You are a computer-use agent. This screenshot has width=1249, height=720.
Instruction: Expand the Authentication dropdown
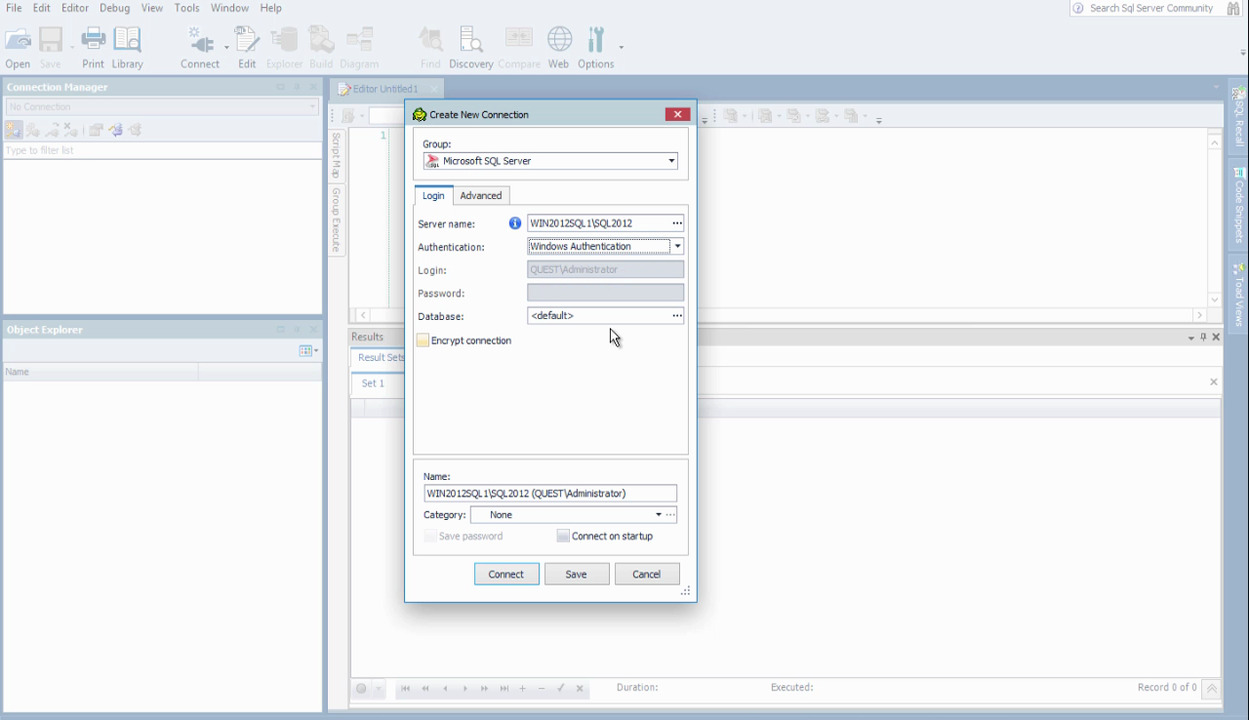(677, 246)
